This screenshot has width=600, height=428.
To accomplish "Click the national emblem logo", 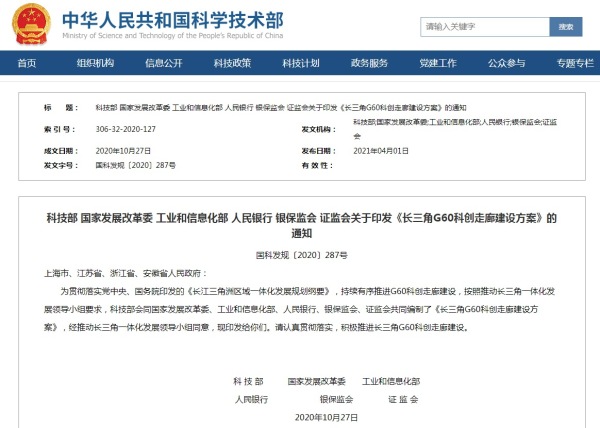I will pos(30,24).
